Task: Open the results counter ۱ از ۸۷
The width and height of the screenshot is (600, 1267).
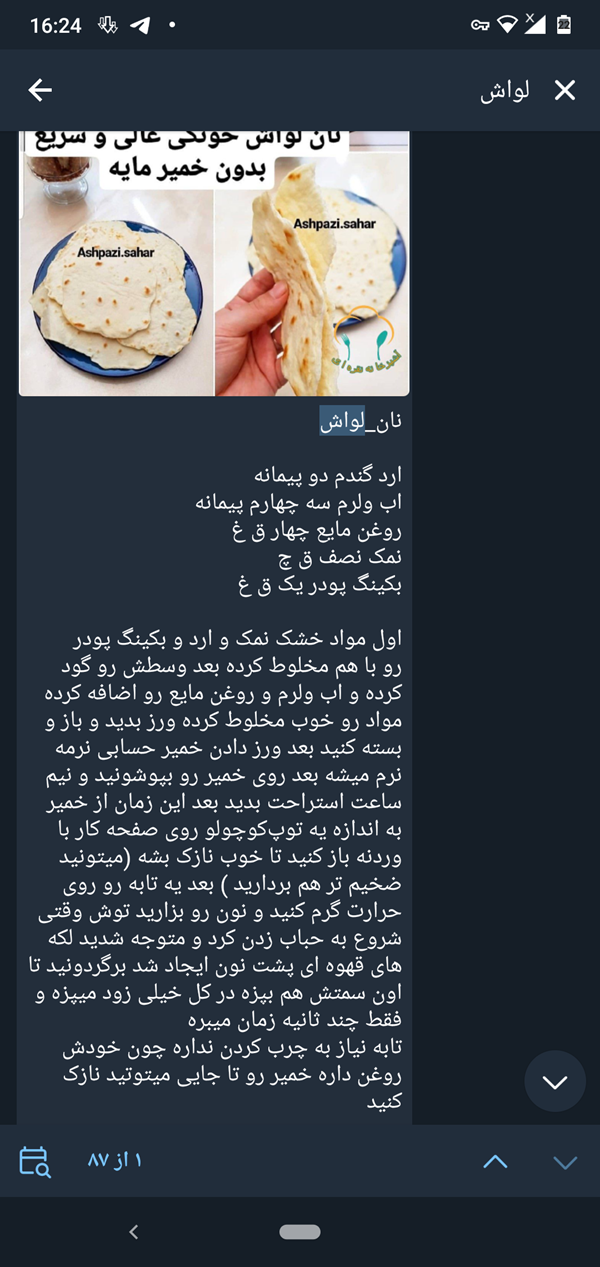Action: 115,1161
